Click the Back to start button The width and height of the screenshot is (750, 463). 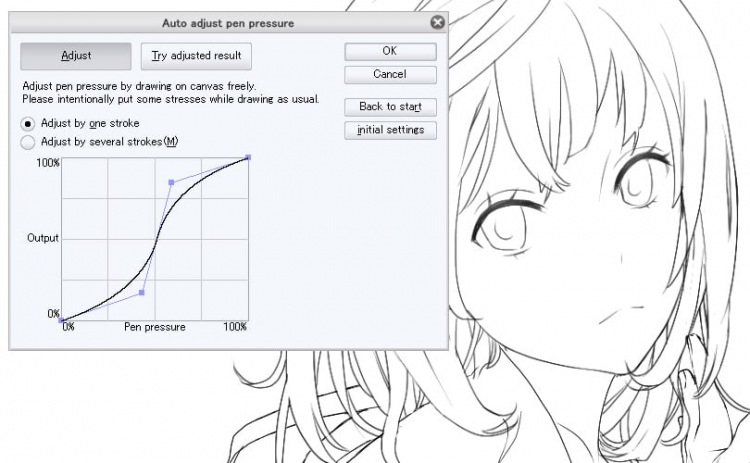coord(390,107)
